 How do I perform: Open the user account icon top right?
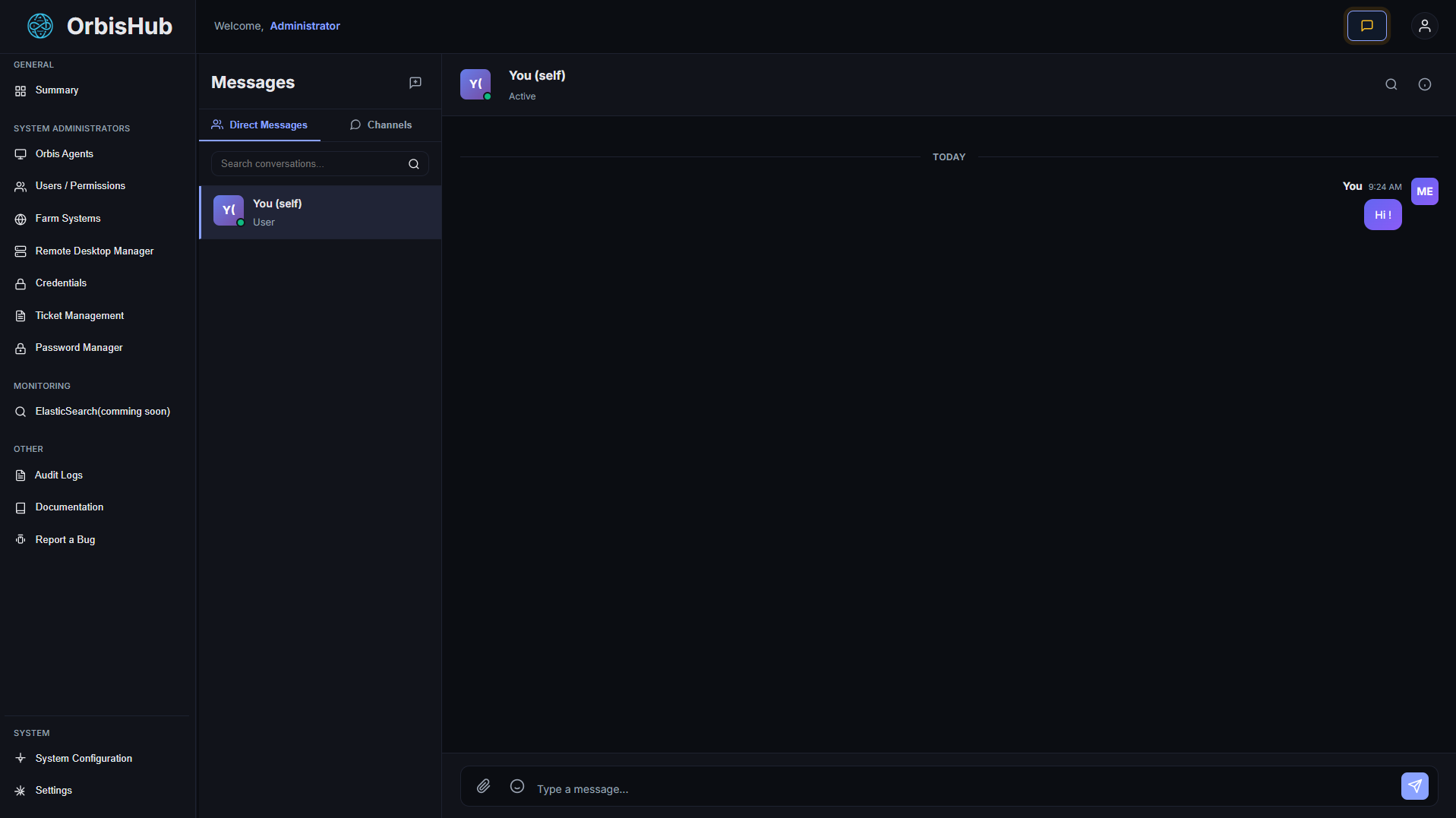click(1424, 25)
